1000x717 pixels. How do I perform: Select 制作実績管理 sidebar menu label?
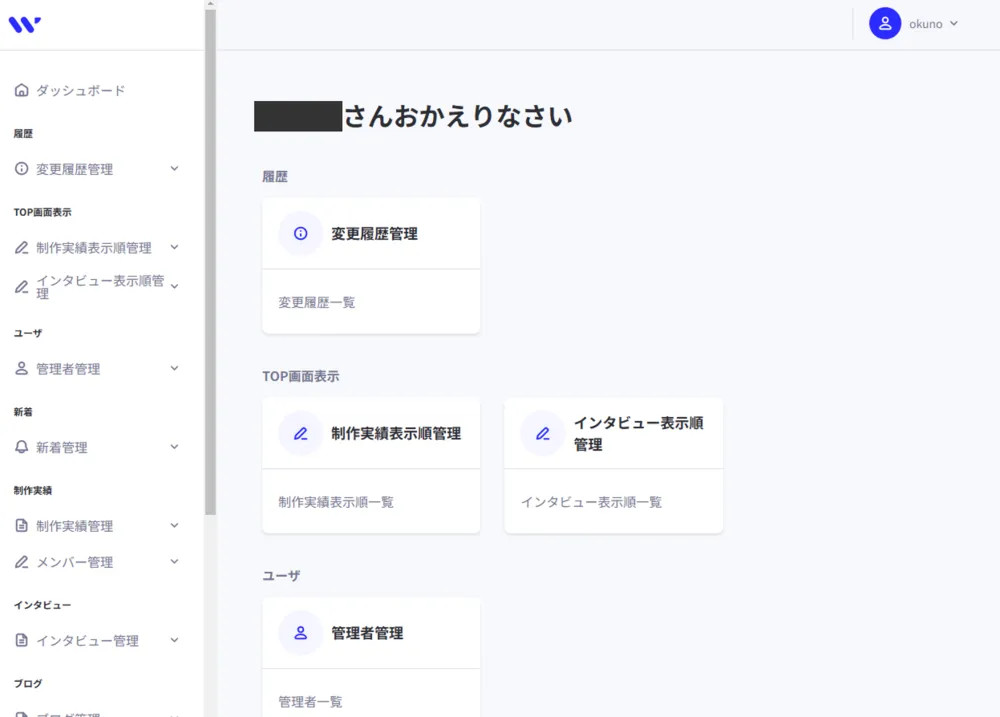click(75, 526)
